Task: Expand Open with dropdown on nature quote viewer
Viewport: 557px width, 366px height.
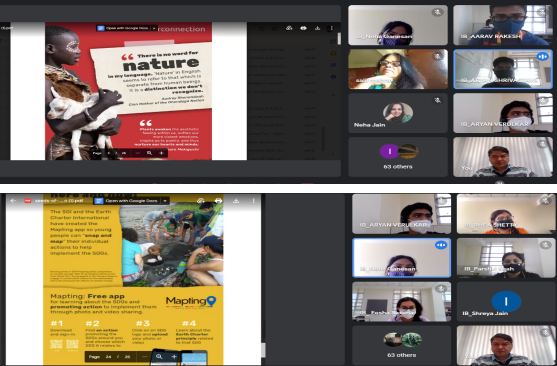Action: [x=154, y=28]
